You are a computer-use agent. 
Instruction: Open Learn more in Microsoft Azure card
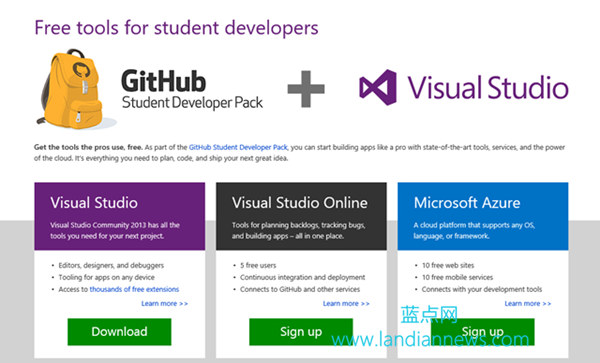pos(528,304)
